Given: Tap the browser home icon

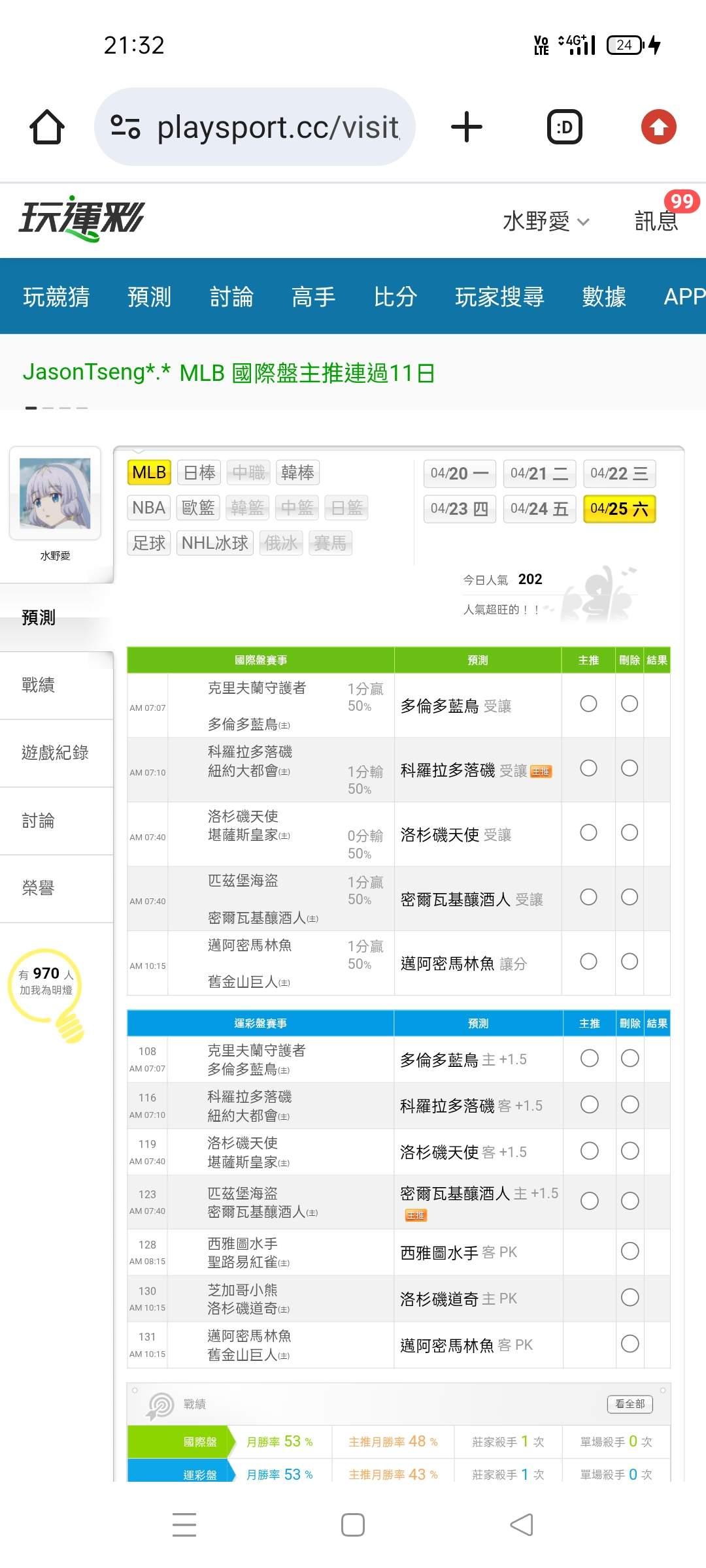Looking at the screenshot, I should point(47,127).
